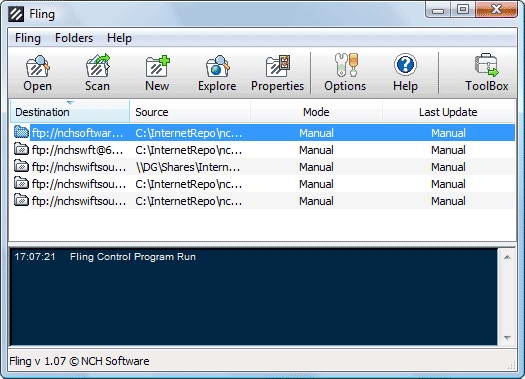Sort by the Last Update column header
Viewport: 525px width, 379px height.
(x=448, y=112)
